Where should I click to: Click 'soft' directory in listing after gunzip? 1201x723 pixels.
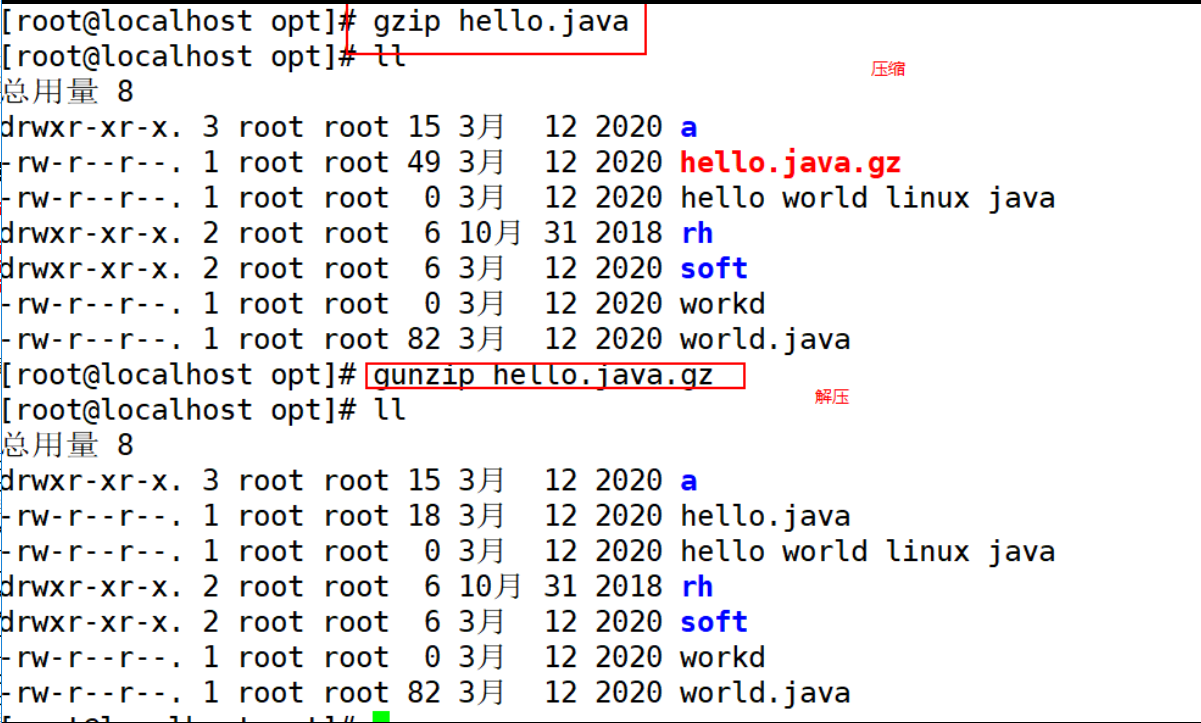tap(714, 621)
